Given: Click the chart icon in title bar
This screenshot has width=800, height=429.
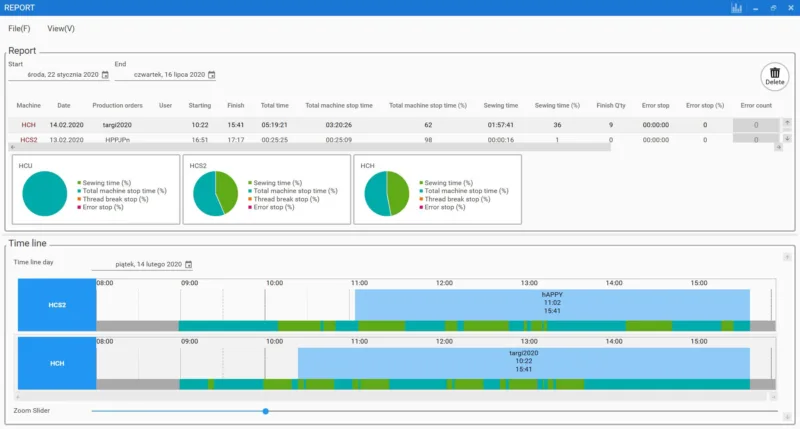Looking at the screenshot, I should [736, 8].
